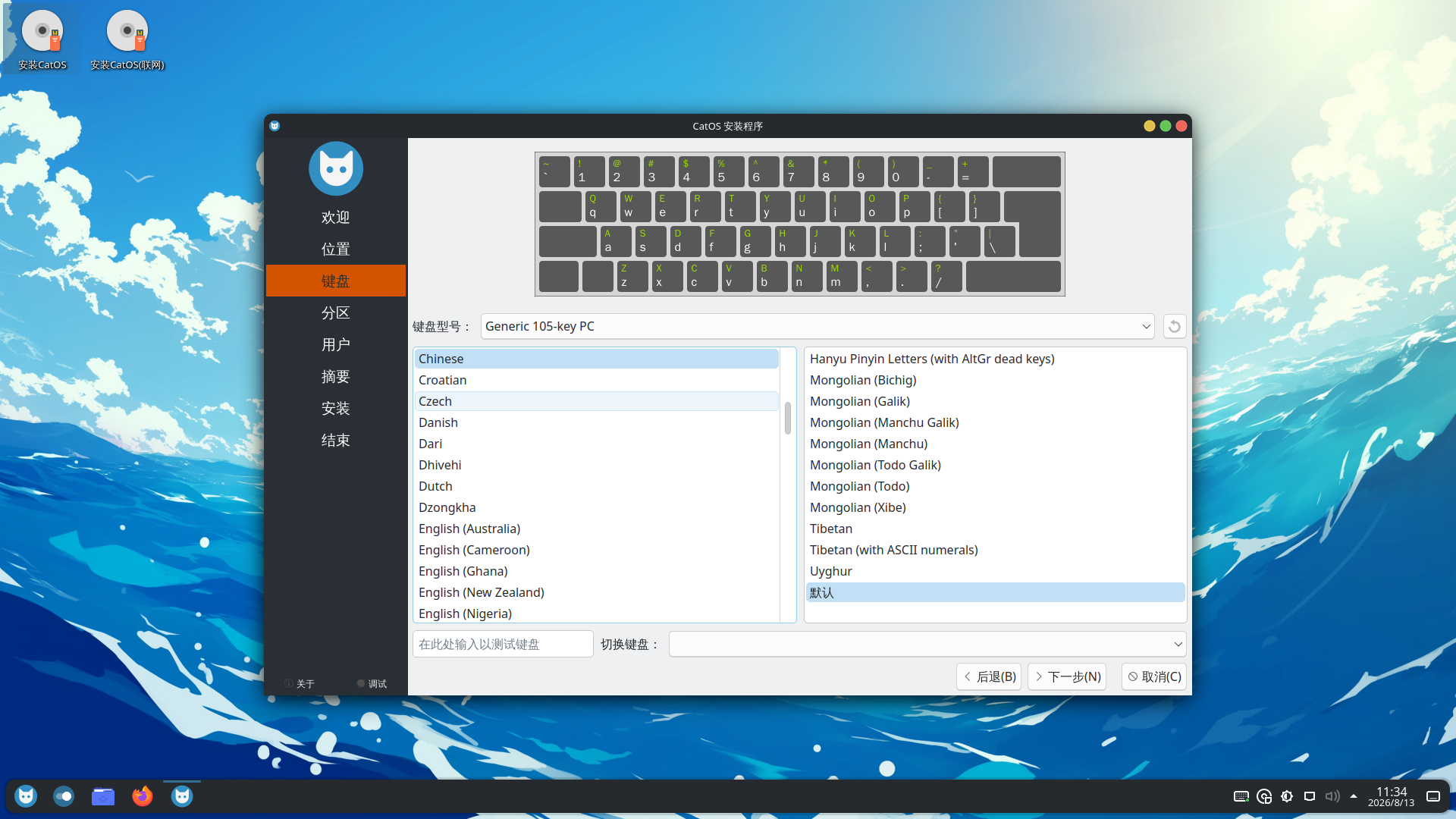Click the keyboard test input field
The image size is (1456, 819).
[x=503, y=644]
